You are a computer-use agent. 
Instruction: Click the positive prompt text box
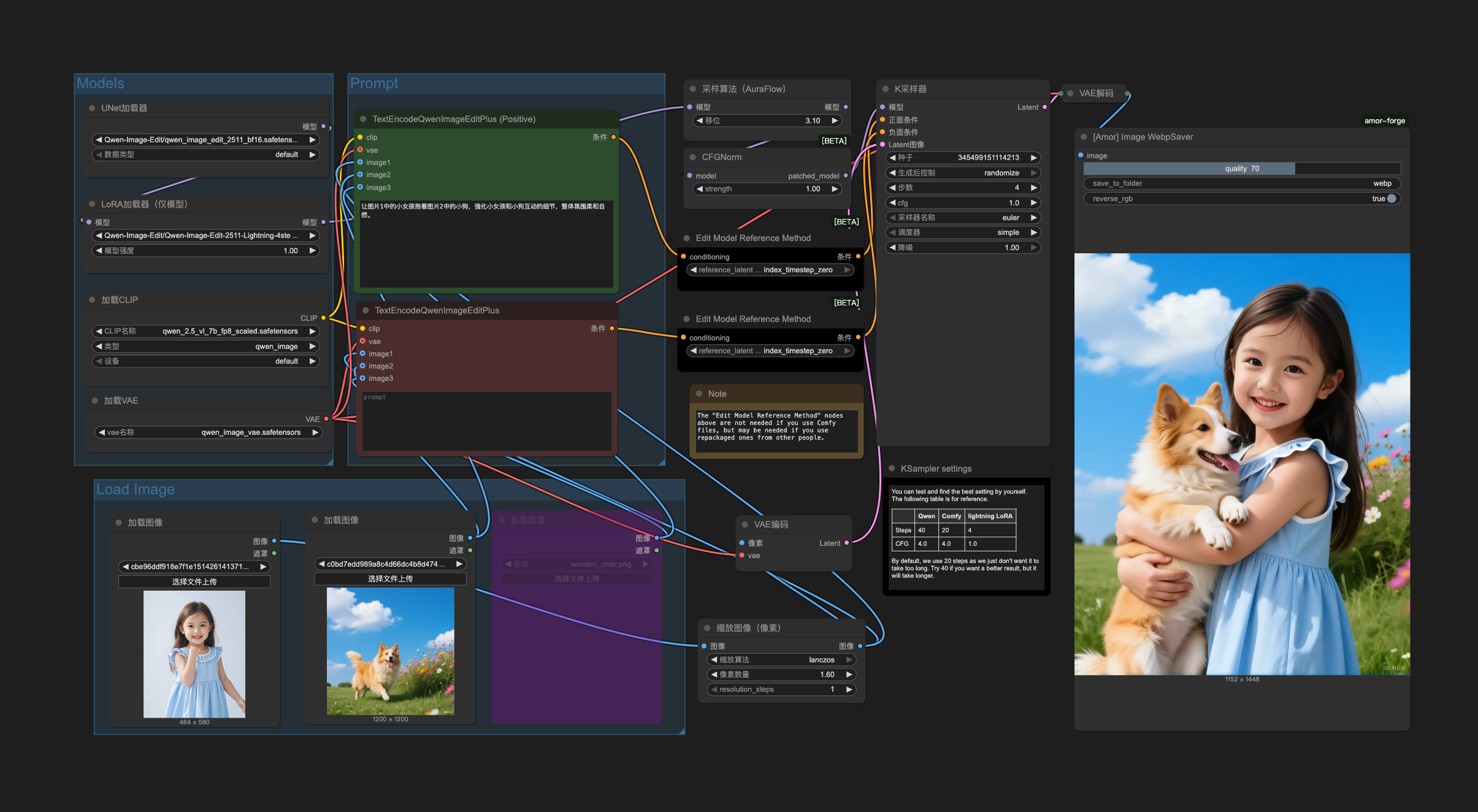pos(486,244)
